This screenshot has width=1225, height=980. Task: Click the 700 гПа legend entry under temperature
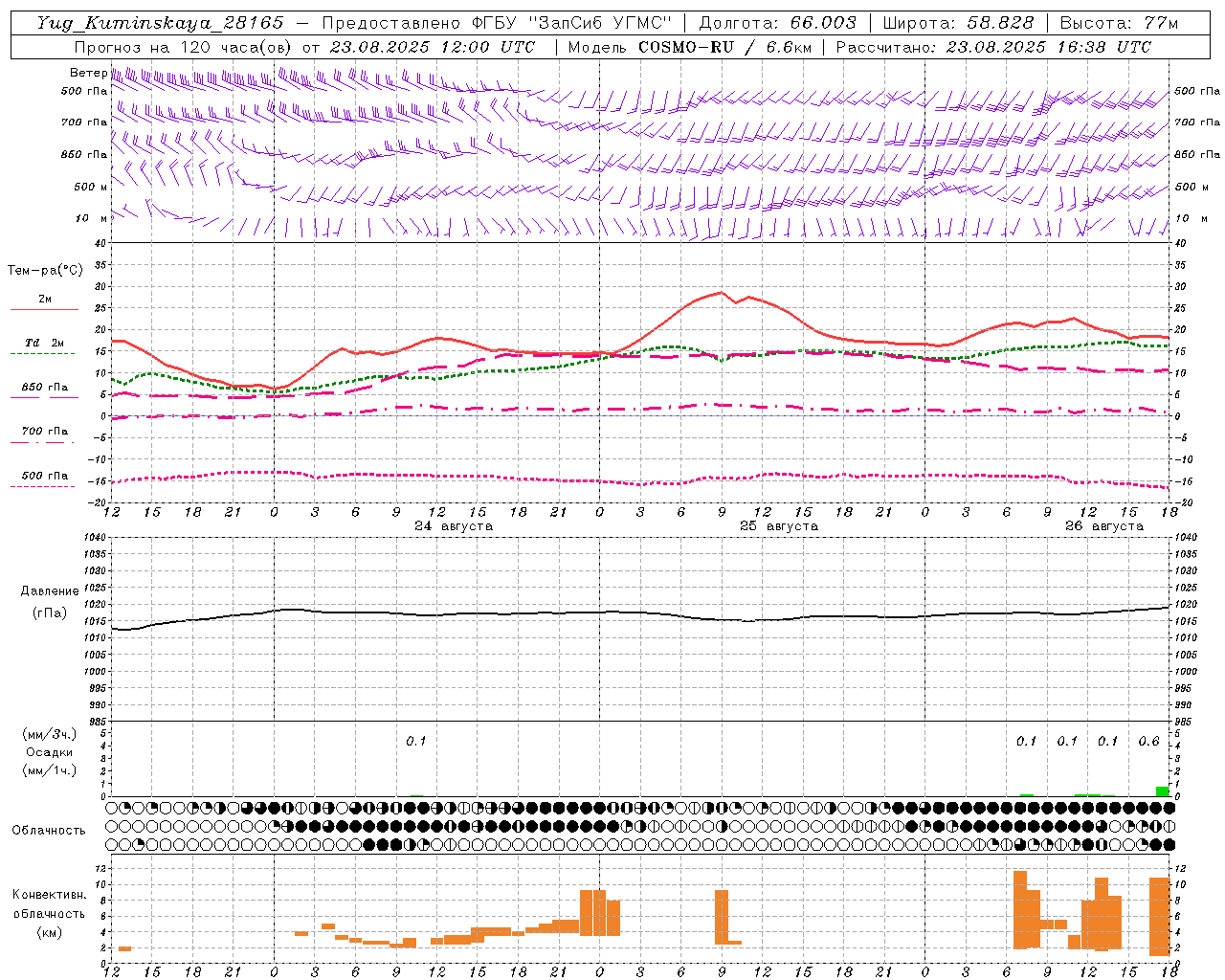(45, 431)
